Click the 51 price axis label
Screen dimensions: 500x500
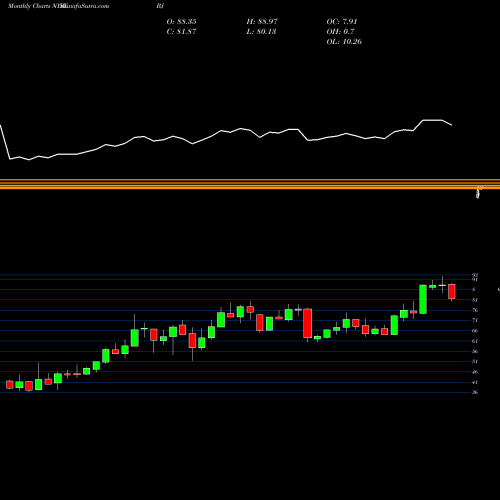click(475, 361)
